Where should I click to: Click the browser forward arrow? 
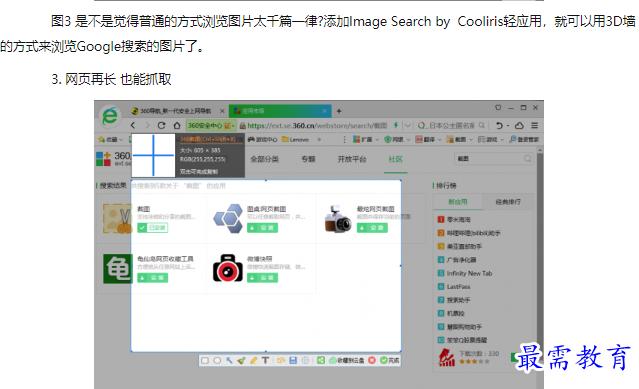point(148,125)
